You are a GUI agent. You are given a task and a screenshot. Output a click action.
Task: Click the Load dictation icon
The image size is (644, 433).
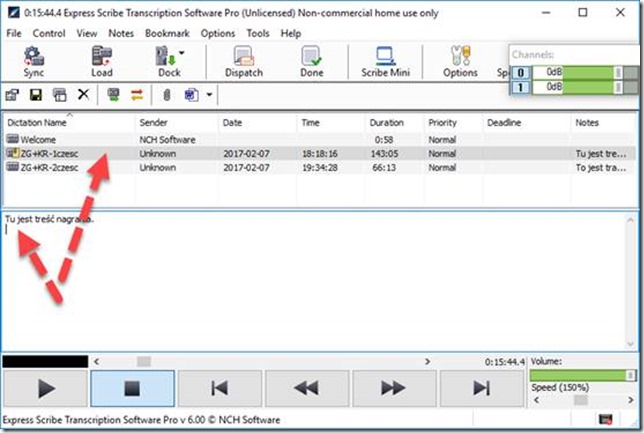point(102,62)
